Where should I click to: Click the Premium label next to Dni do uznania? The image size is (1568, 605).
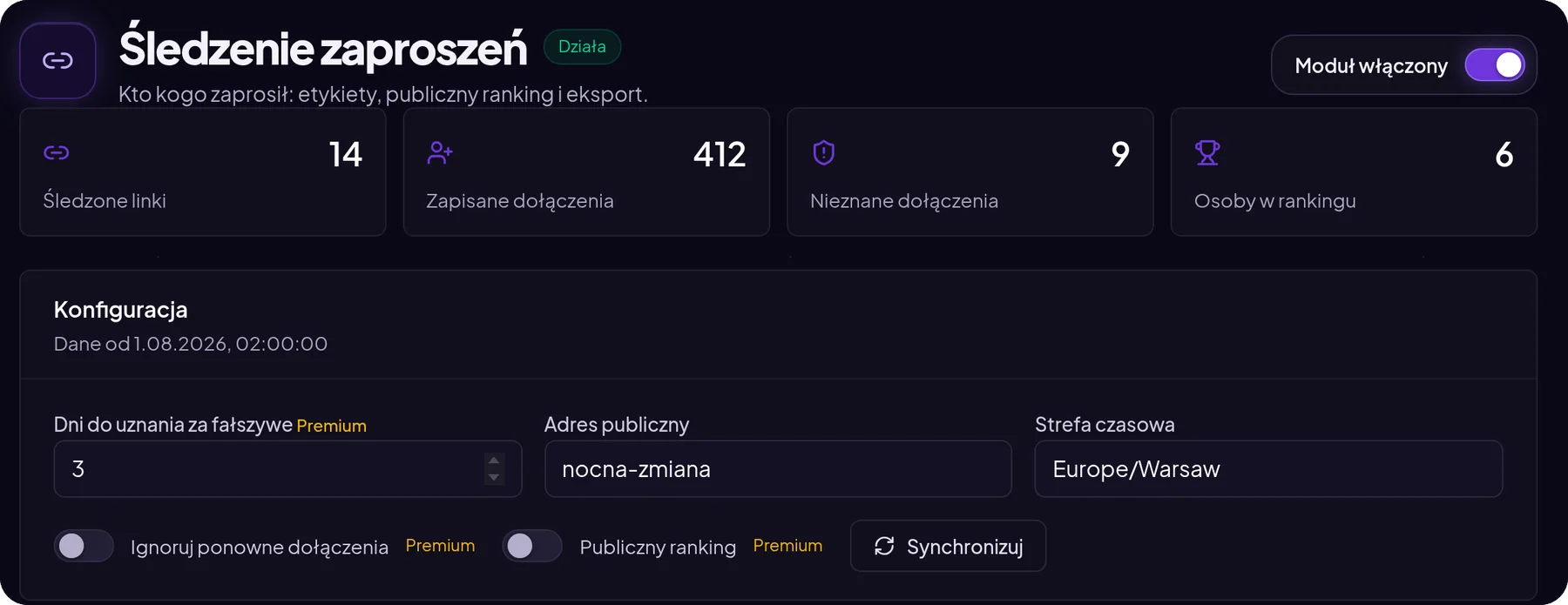coord(331,426)
